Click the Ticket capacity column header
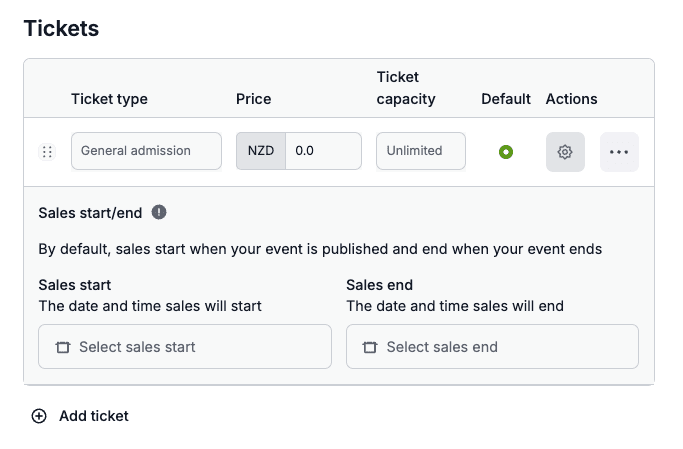This screenshot has height=449, width=683. click(x=406, y=88)
